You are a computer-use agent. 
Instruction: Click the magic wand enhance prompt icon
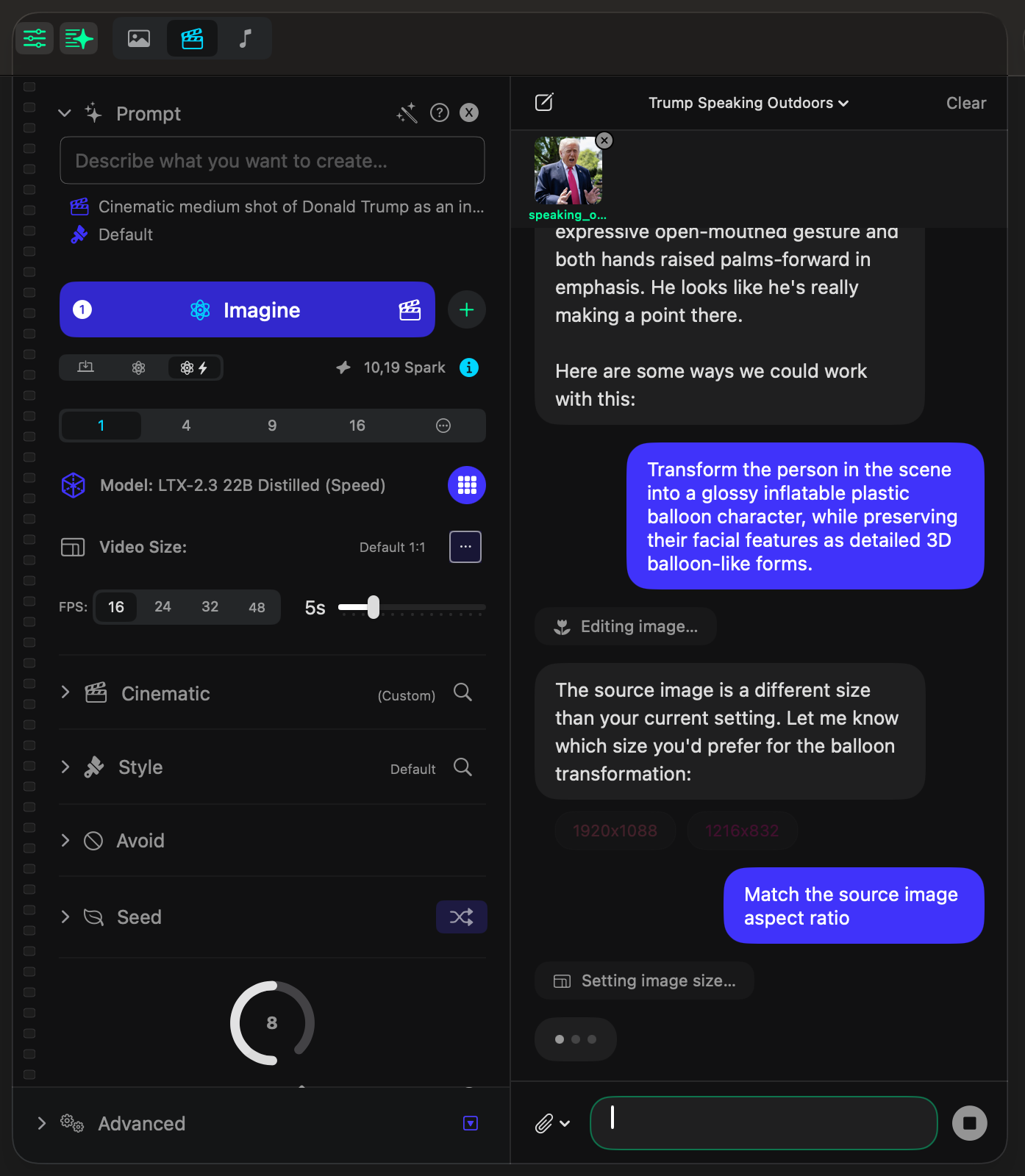point(407,113)
